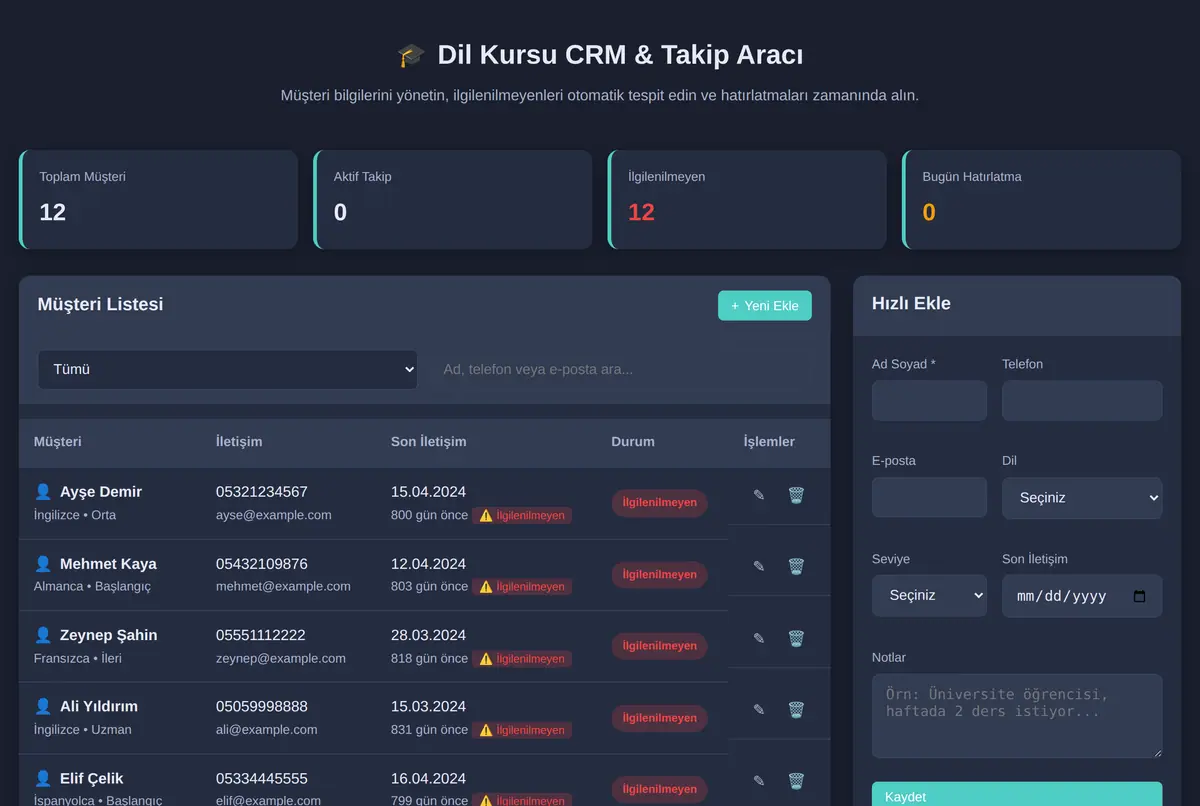Click email ayse@example.com

coord(274,515)
